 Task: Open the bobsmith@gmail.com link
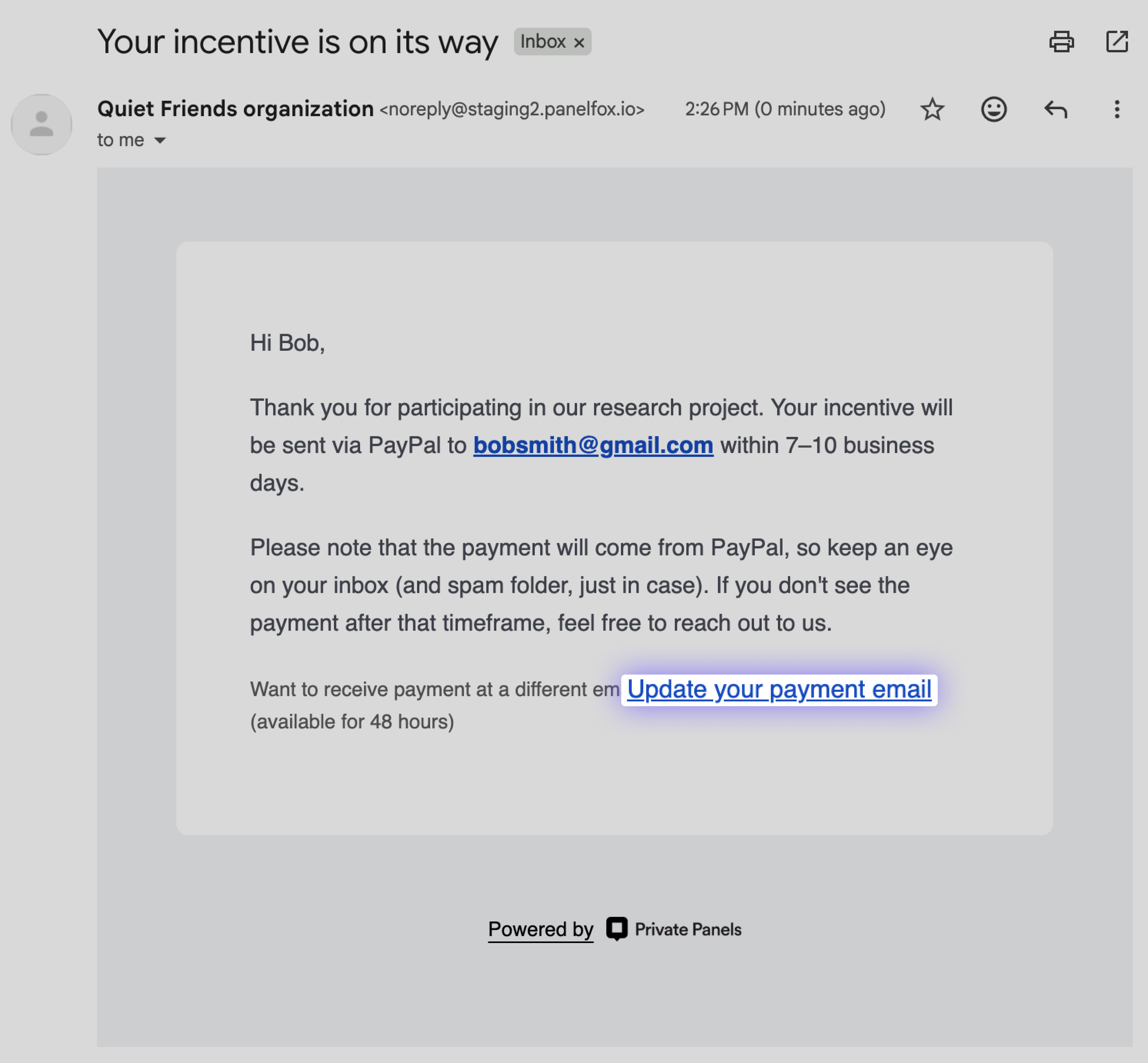[x=593, y=445]
